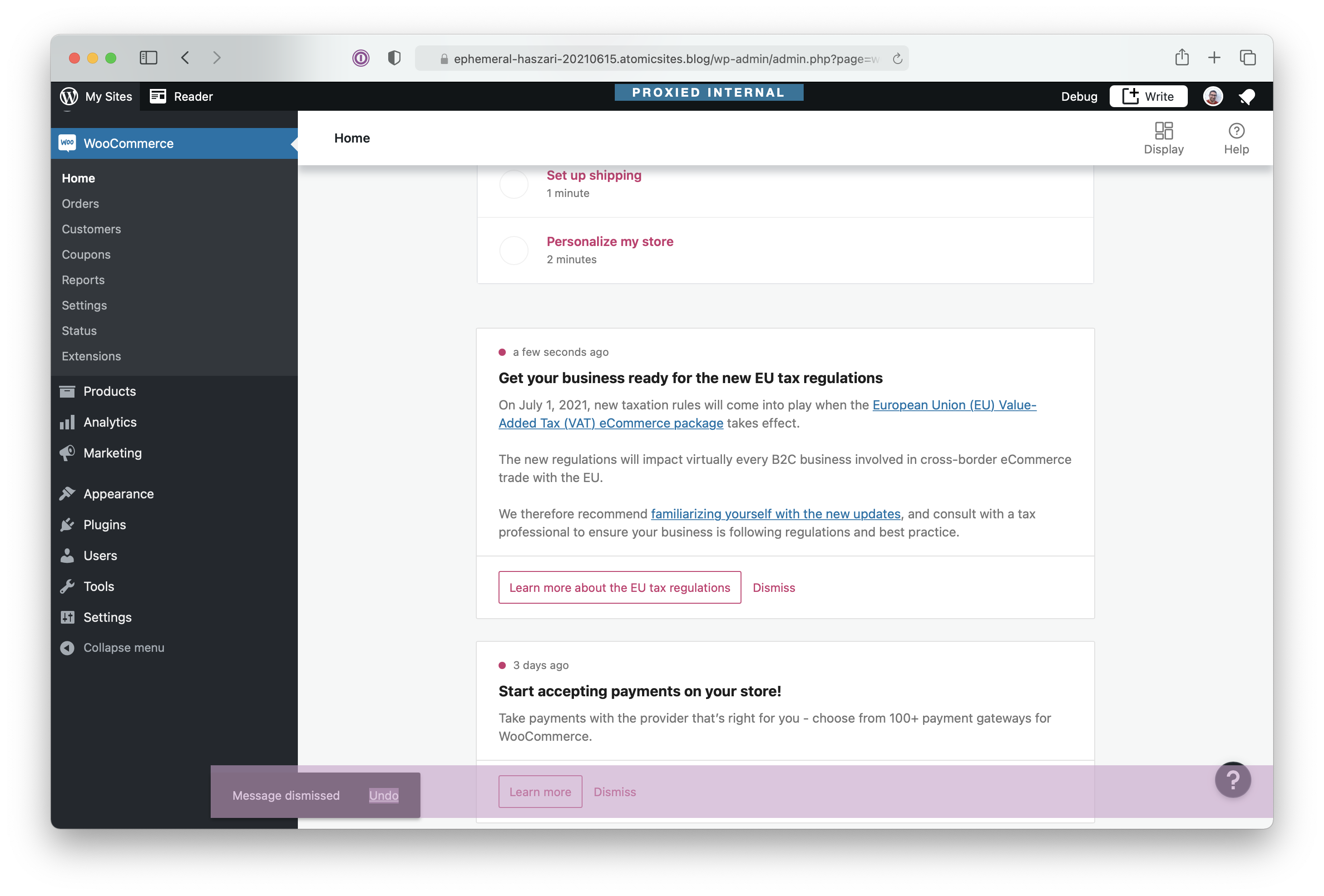Open Tools via the wrench icon

coord(67,586)
